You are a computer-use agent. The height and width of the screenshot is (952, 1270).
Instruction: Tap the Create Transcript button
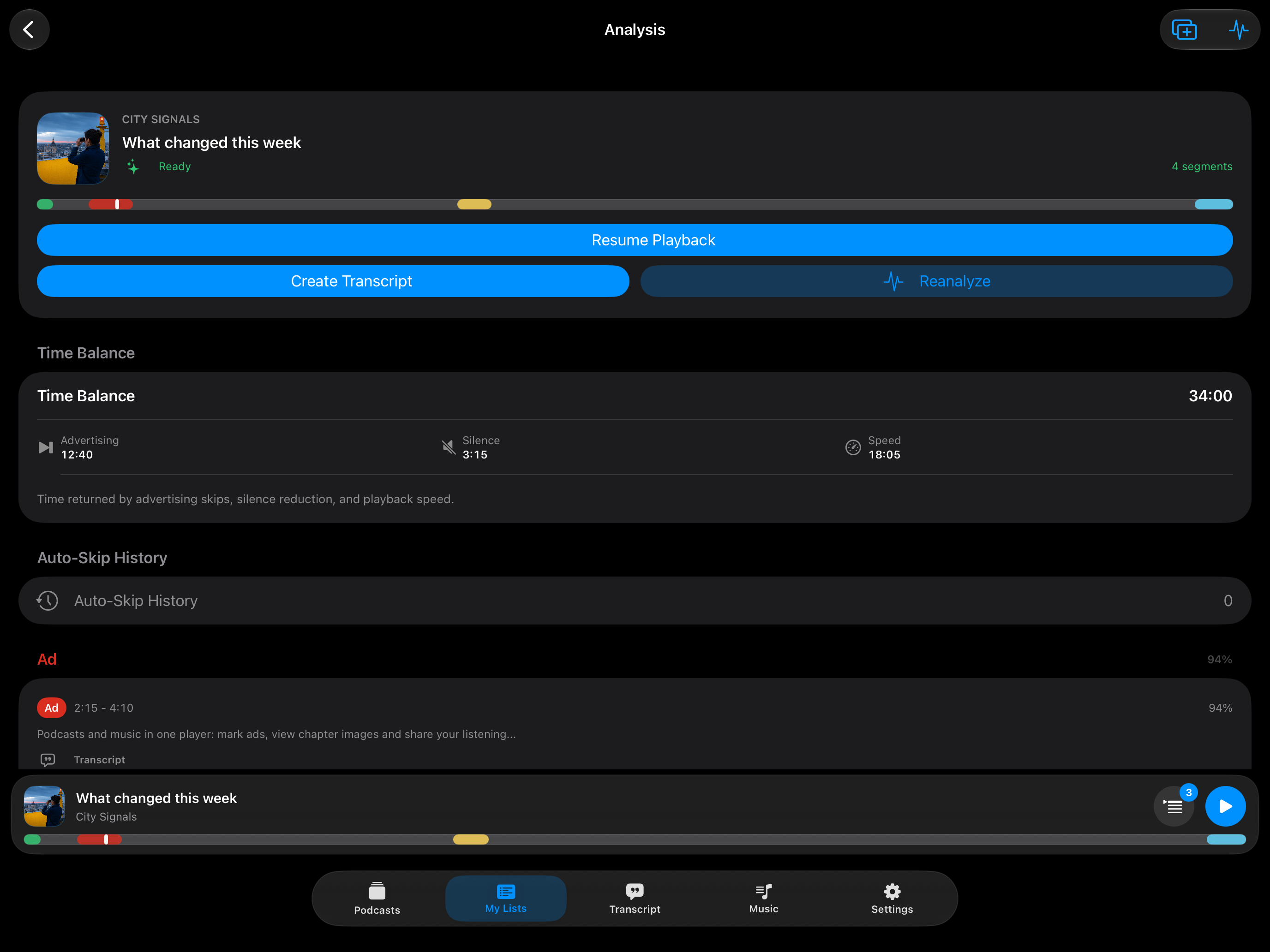coord(333,281)
